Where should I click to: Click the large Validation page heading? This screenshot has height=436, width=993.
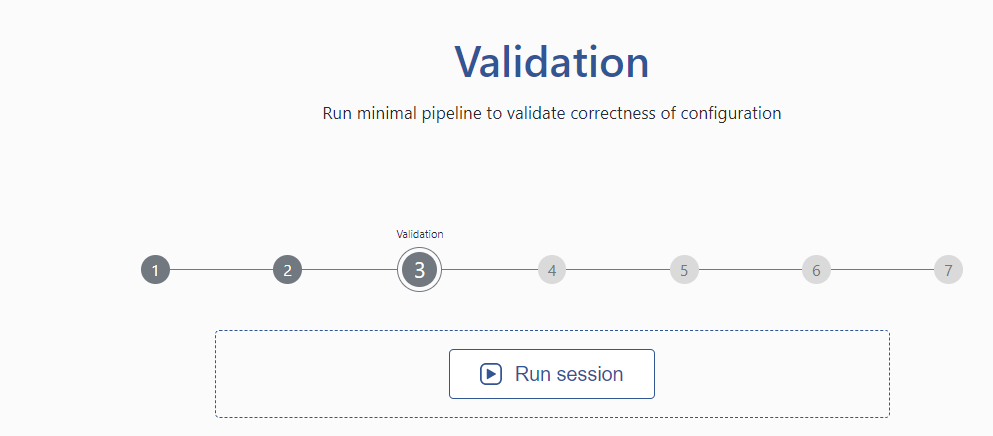click(x=552, y=61)
